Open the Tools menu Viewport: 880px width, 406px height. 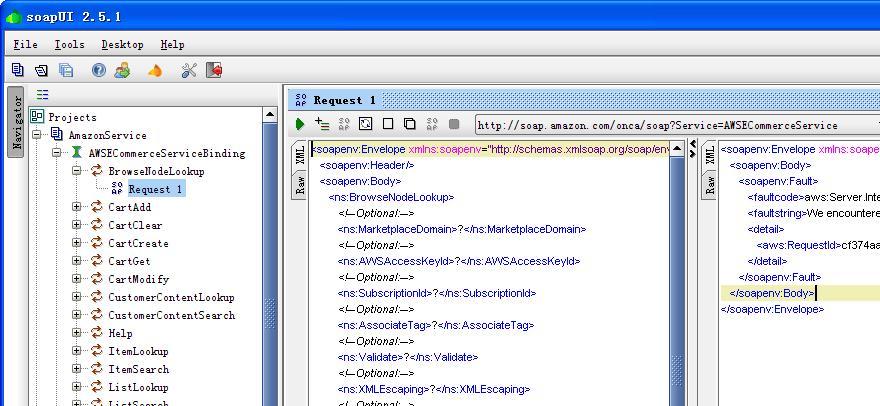[x=69, y=44]
